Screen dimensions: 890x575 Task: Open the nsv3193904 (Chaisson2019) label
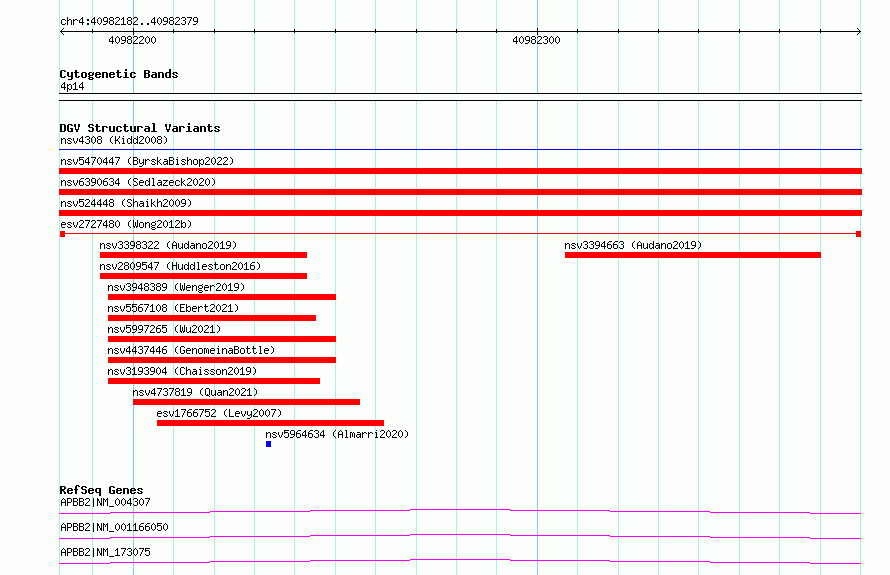click(182, 371)
